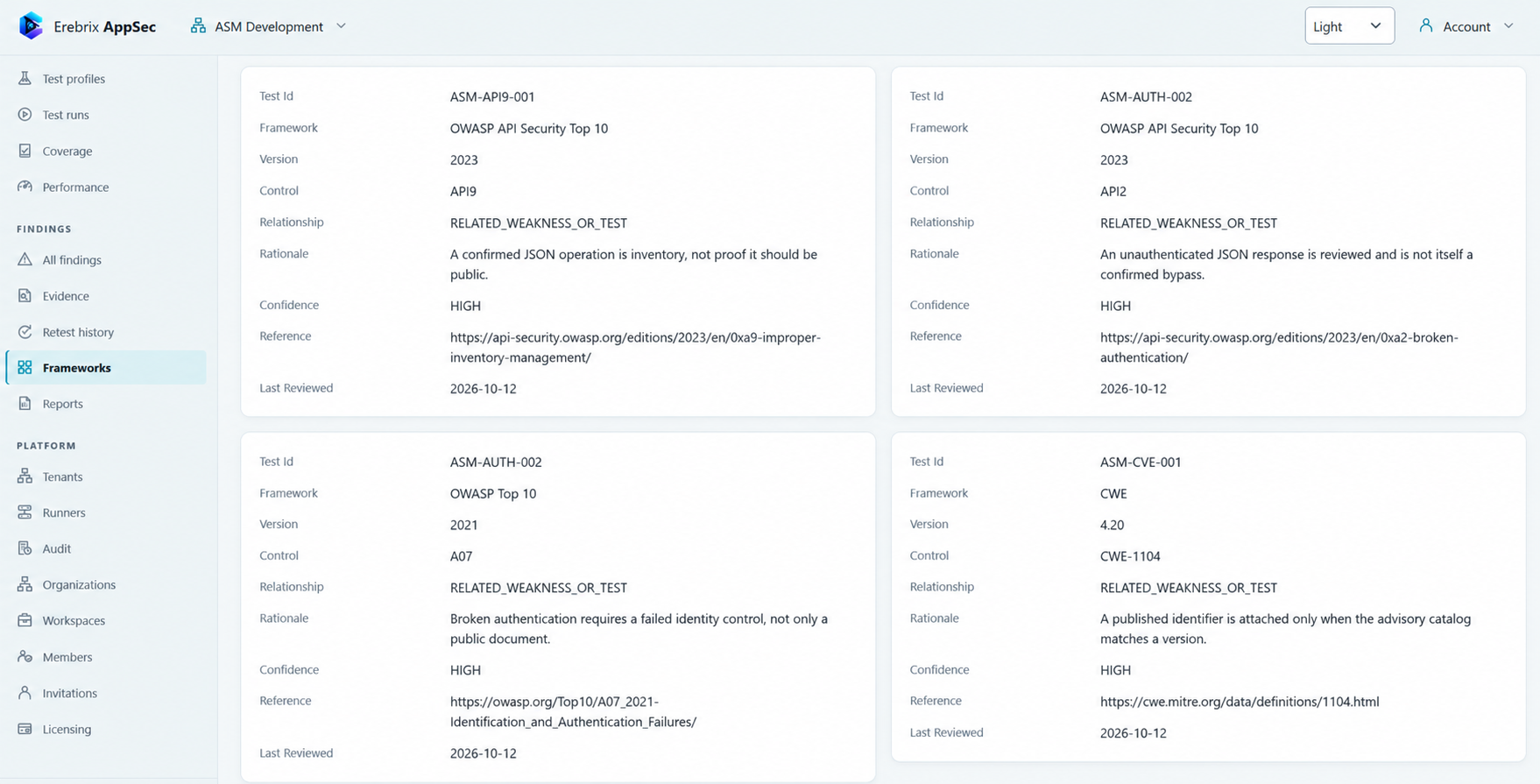Click the Retest history refresh icon
This screenshot has width=1540, height=784.
(25, 332)
